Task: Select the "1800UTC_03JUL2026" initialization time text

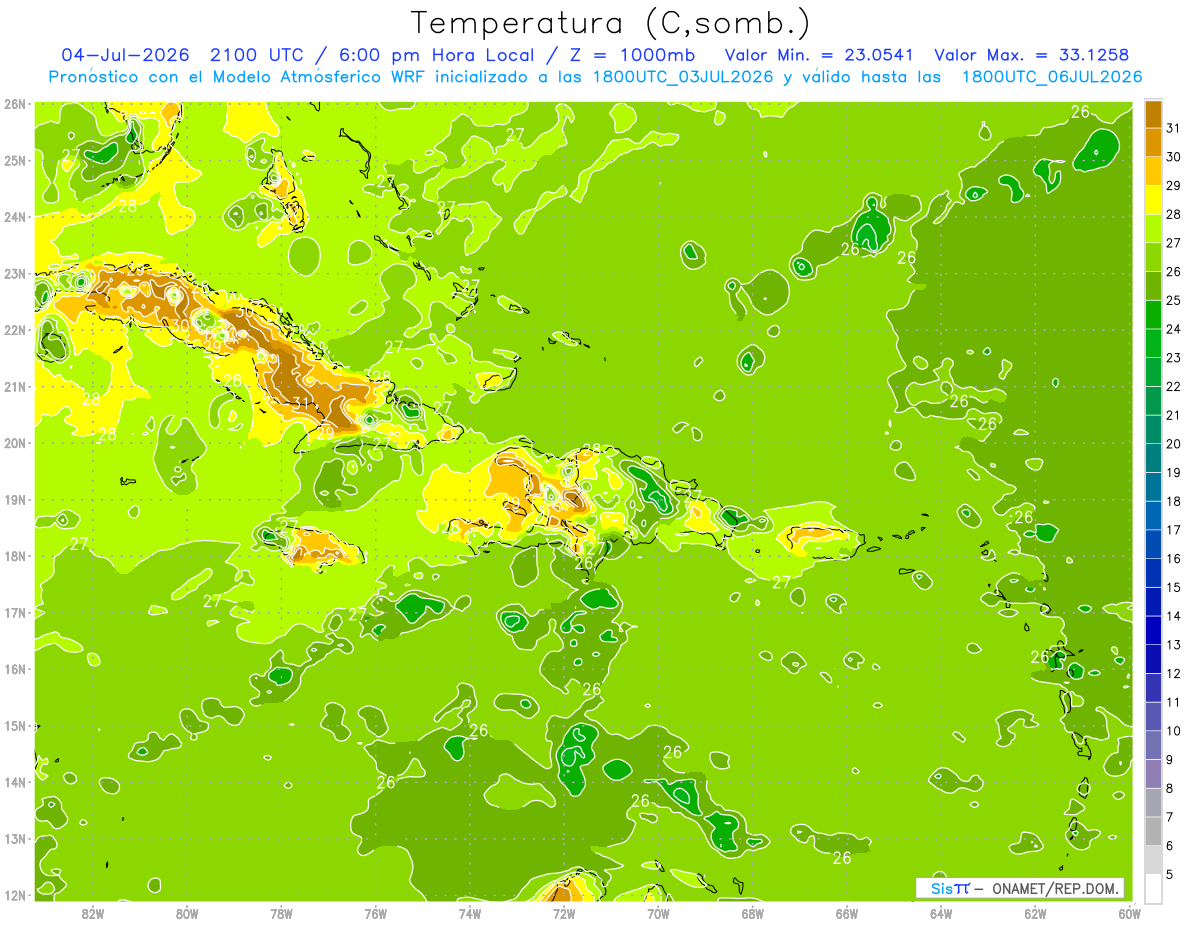Action: pos(681,77)
